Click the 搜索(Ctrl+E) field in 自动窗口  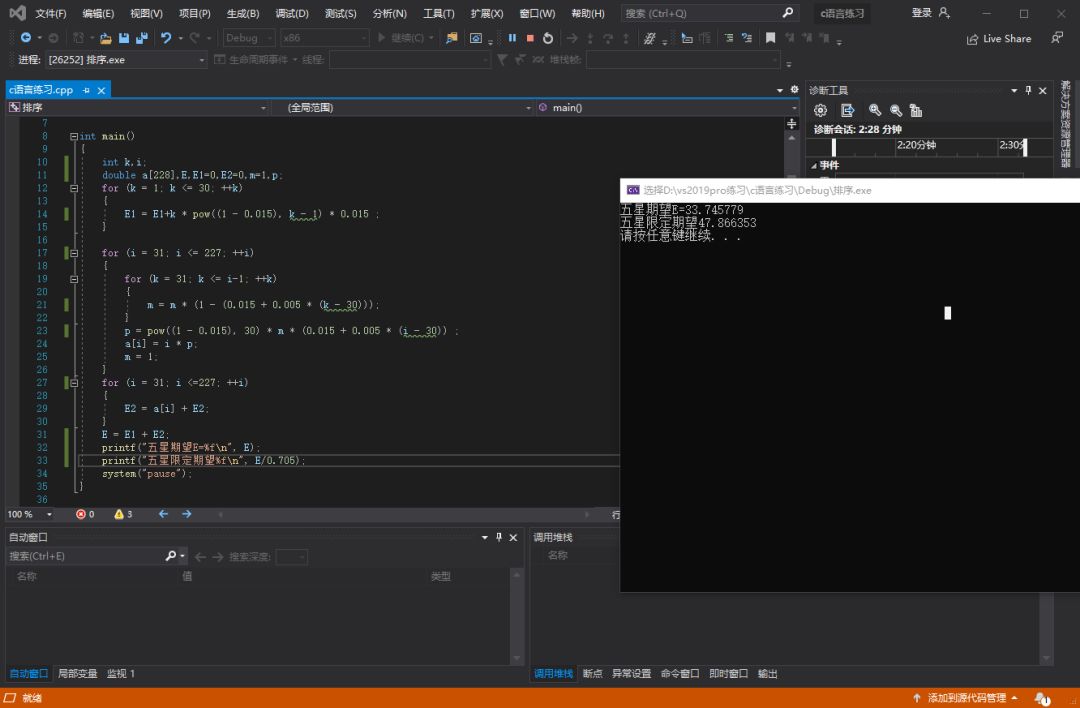coord(86,556)
